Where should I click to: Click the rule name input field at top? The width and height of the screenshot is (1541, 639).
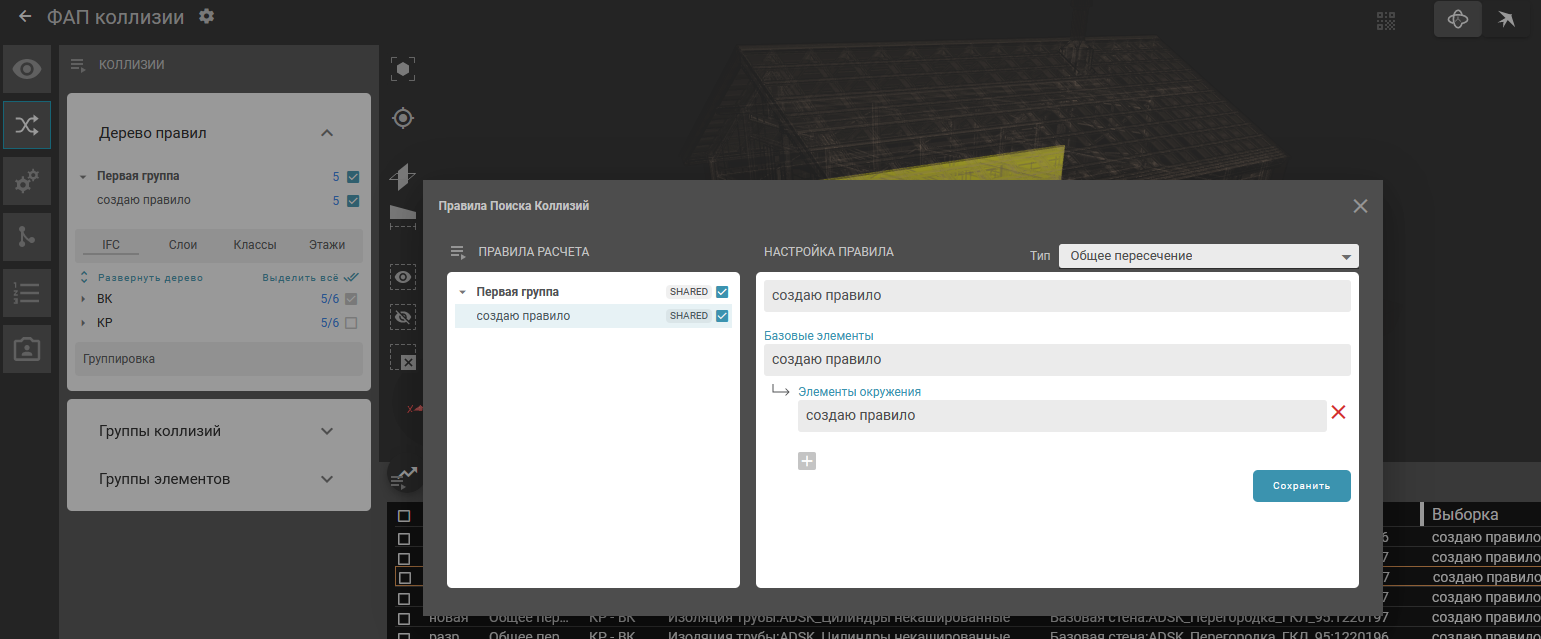click(x=1056, y=296)
